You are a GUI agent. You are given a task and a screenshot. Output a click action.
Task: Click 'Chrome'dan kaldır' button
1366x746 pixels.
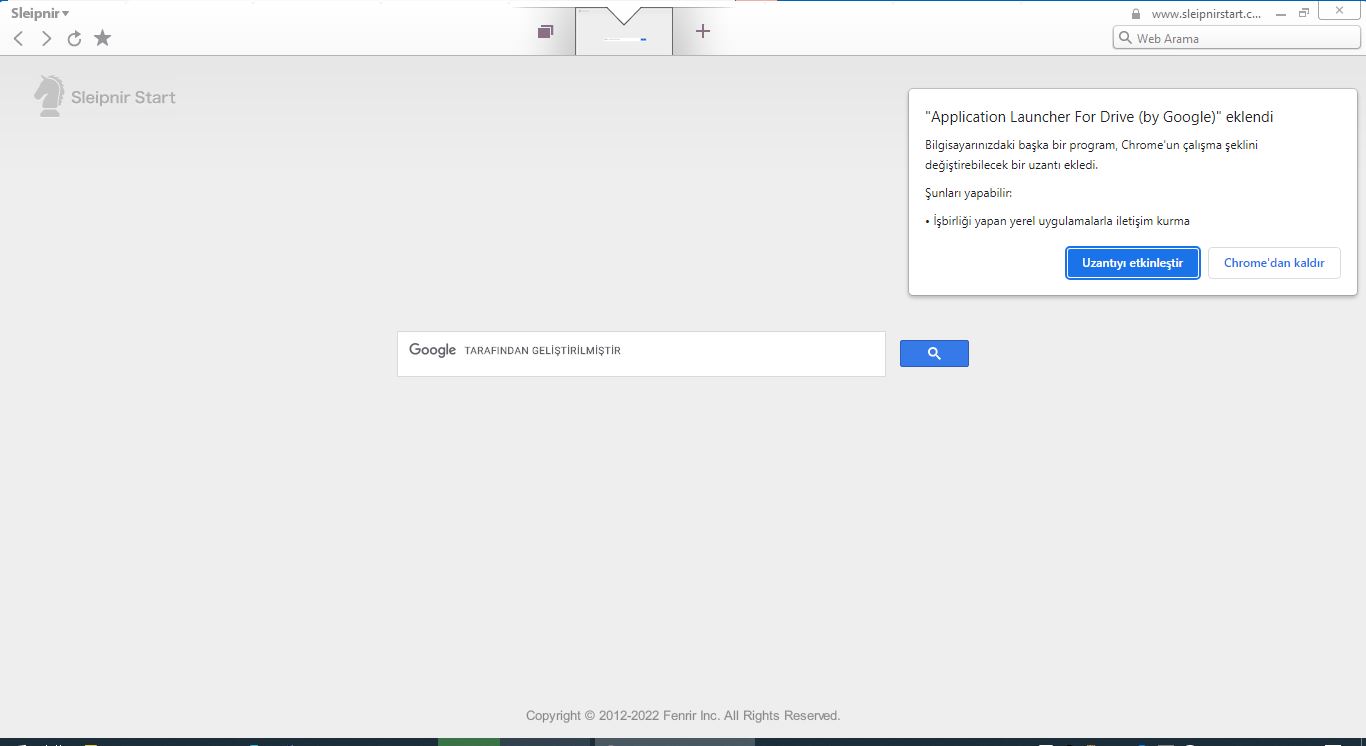point(1274,263)
